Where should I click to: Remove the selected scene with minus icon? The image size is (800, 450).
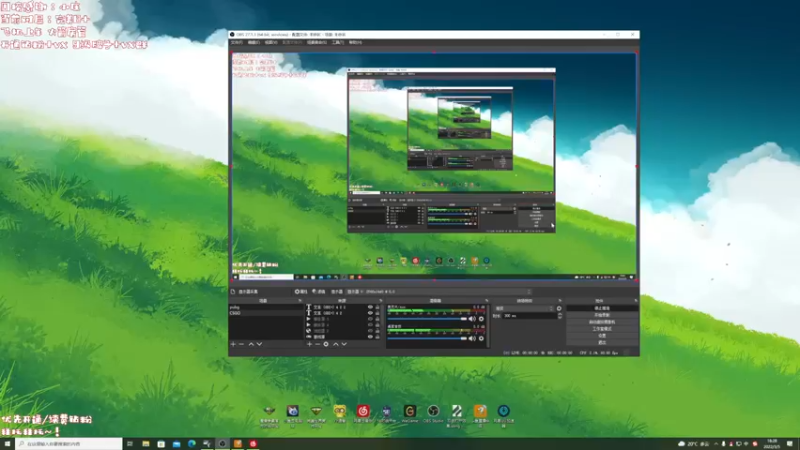point(241,344)
